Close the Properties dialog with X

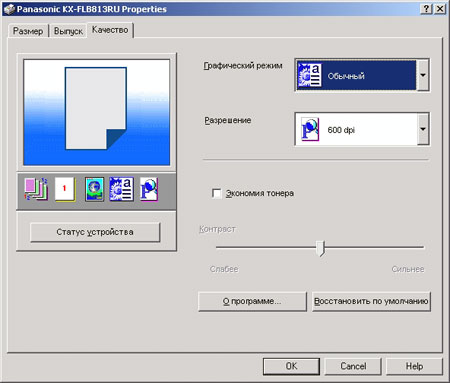[440, 9]
